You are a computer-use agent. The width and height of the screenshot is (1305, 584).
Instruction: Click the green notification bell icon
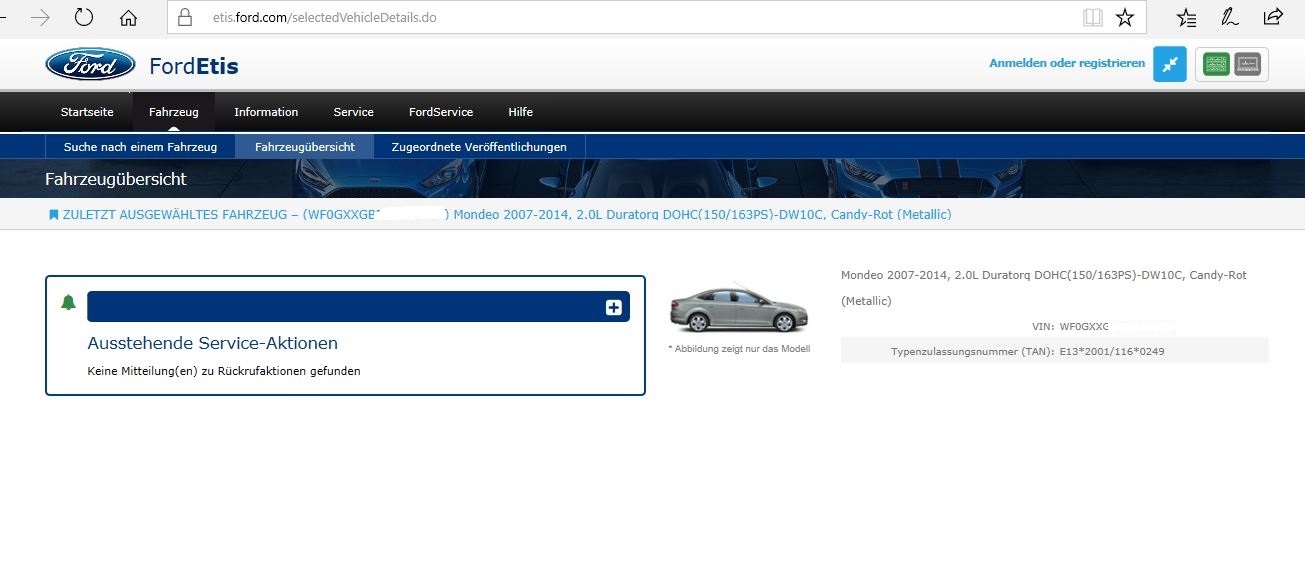(x=68, y=303)
